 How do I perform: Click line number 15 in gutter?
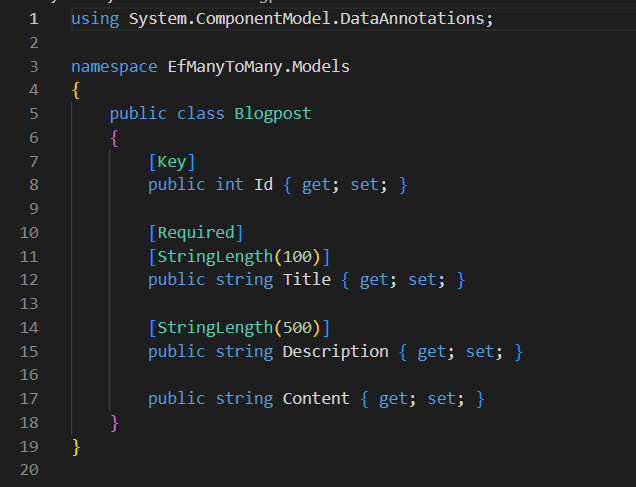click(x=29, y=352)
